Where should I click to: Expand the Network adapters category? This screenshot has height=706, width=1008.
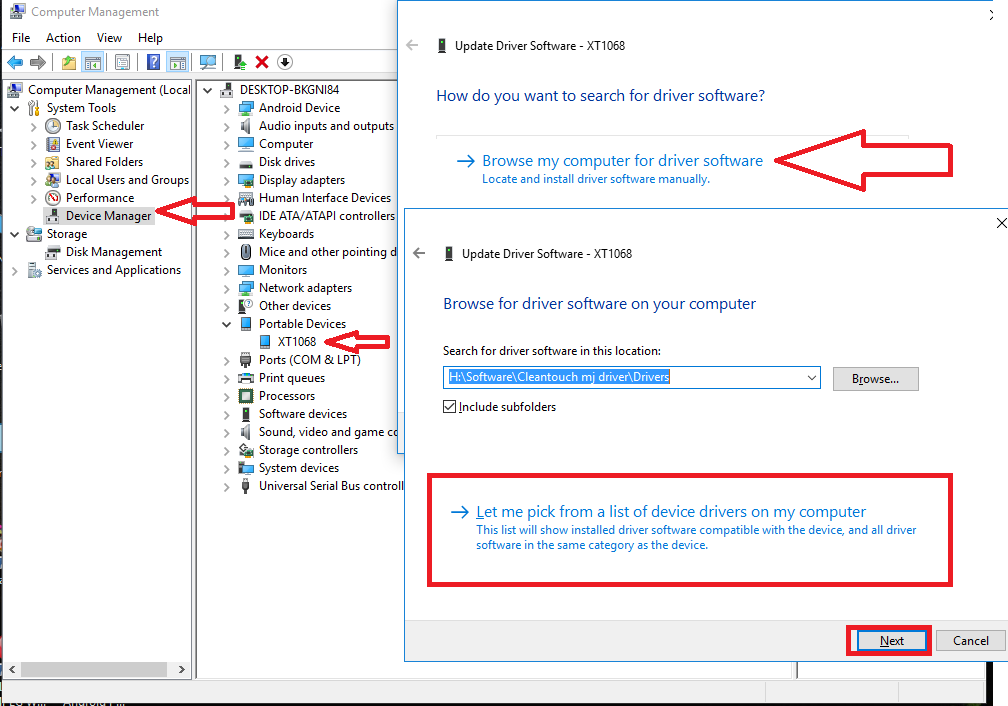225,287
